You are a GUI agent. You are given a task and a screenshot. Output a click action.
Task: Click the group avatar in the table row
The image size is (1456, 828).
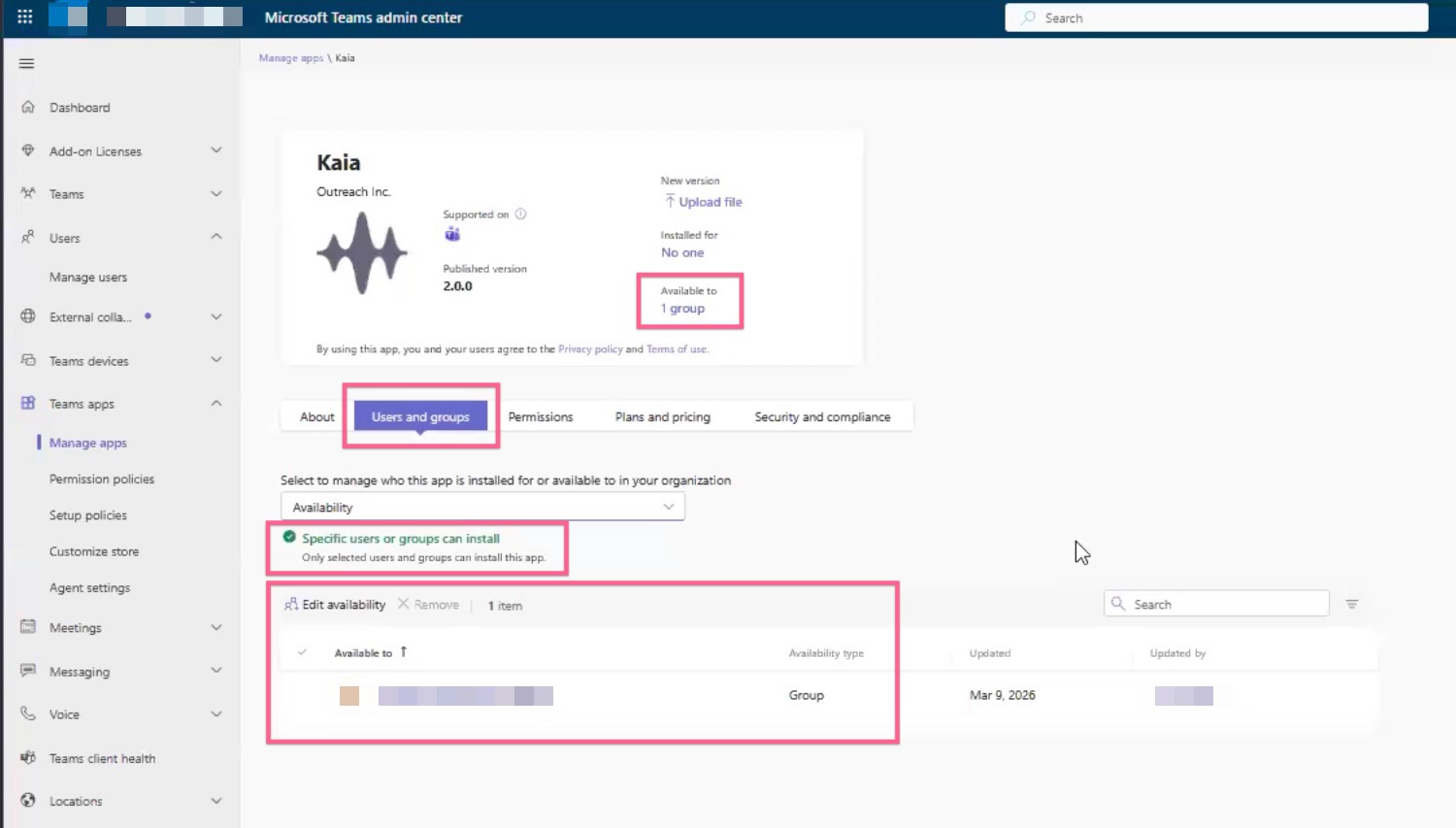(349, 695)
